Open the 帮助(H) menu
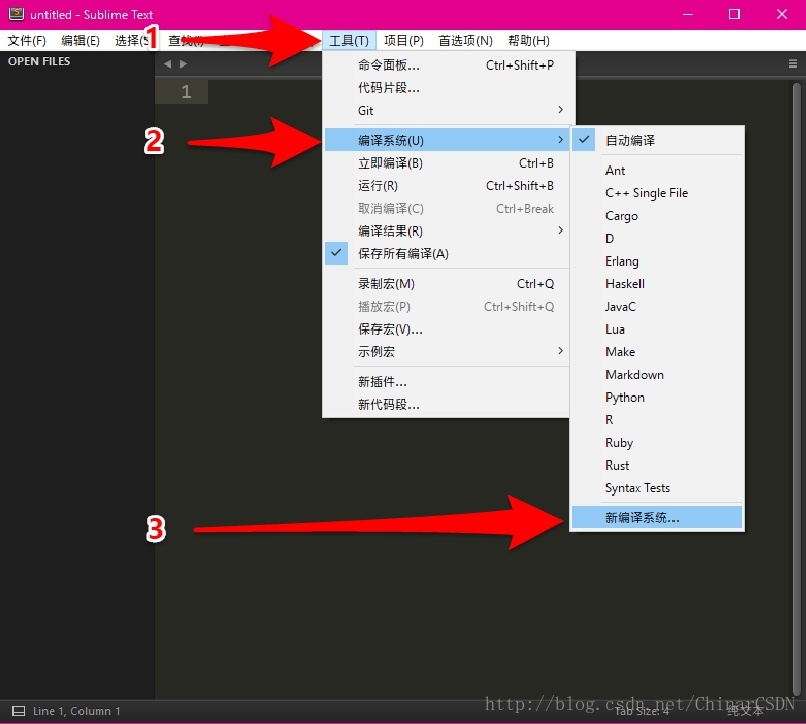 528,41
